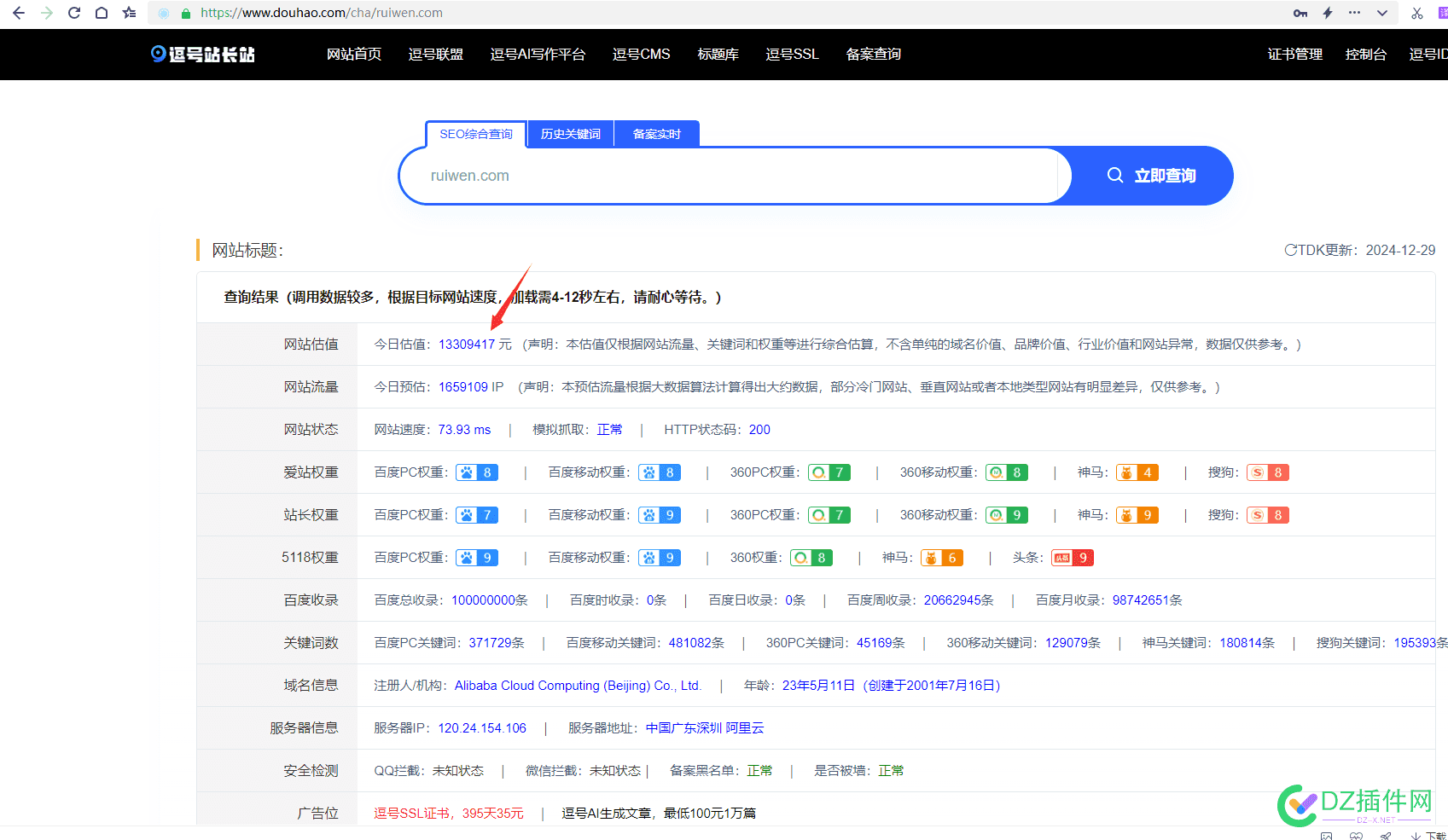Click the TDK更新 refresh icon

coord(1290,250)
